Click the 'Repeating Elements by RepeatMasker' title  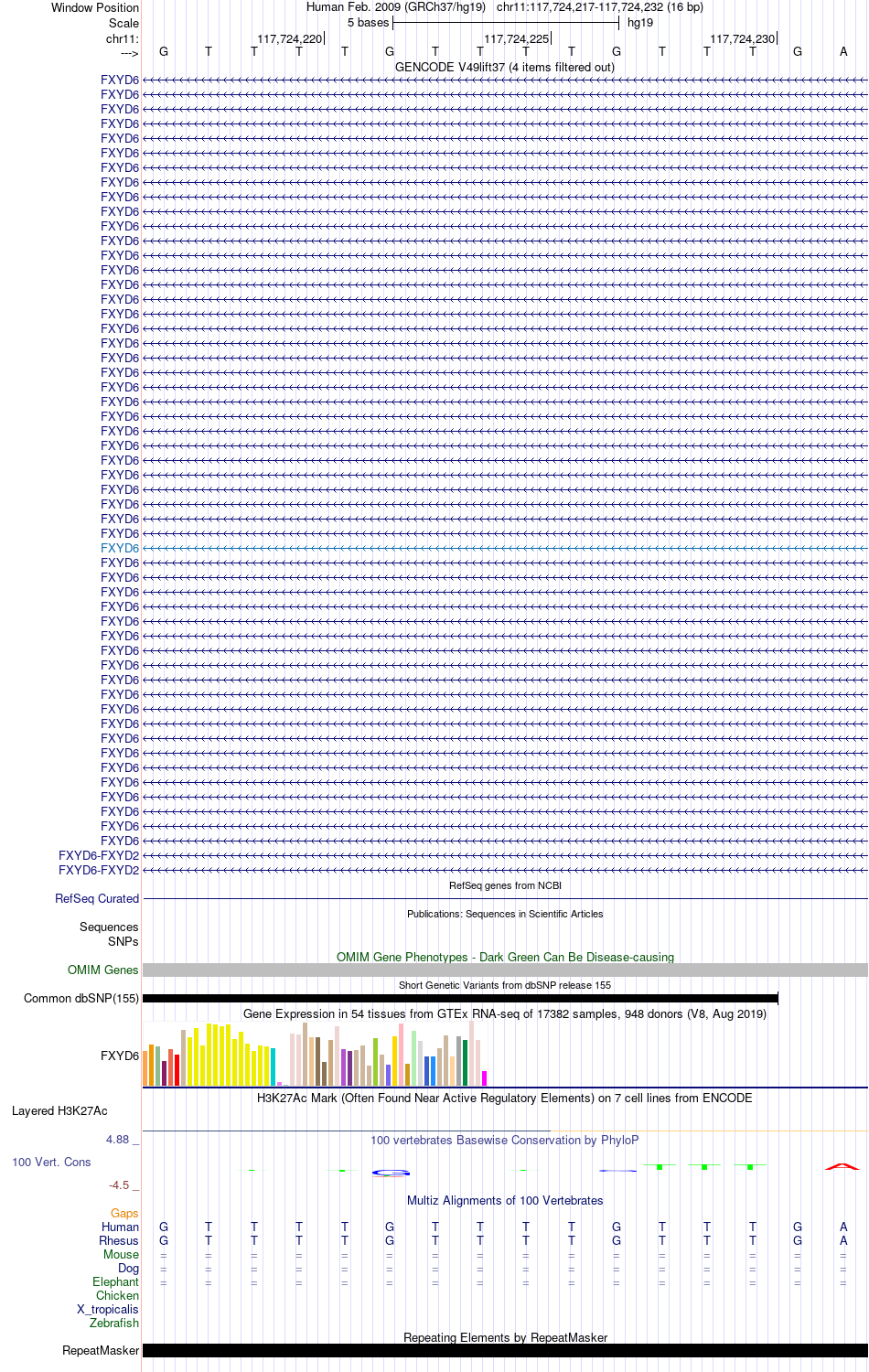point(505,1337)
